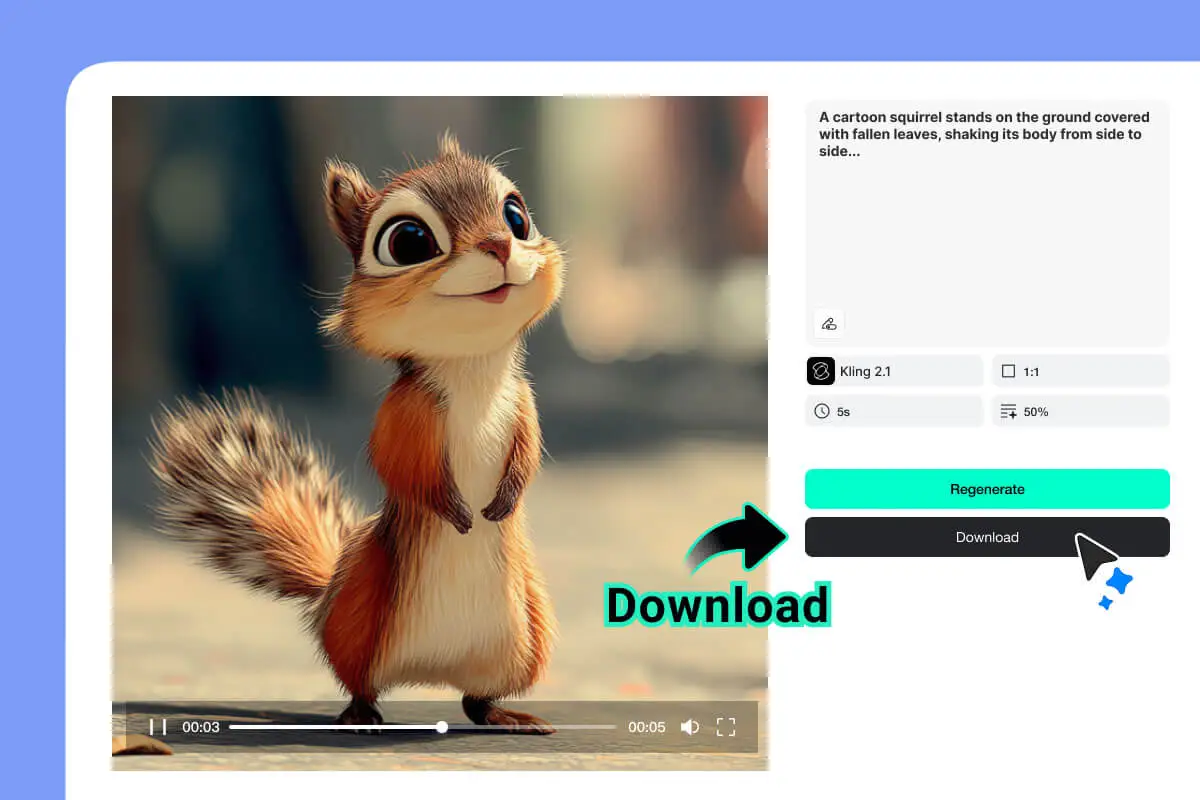
Task: Click the clock icon beside 5s
Action: (821, 411)
